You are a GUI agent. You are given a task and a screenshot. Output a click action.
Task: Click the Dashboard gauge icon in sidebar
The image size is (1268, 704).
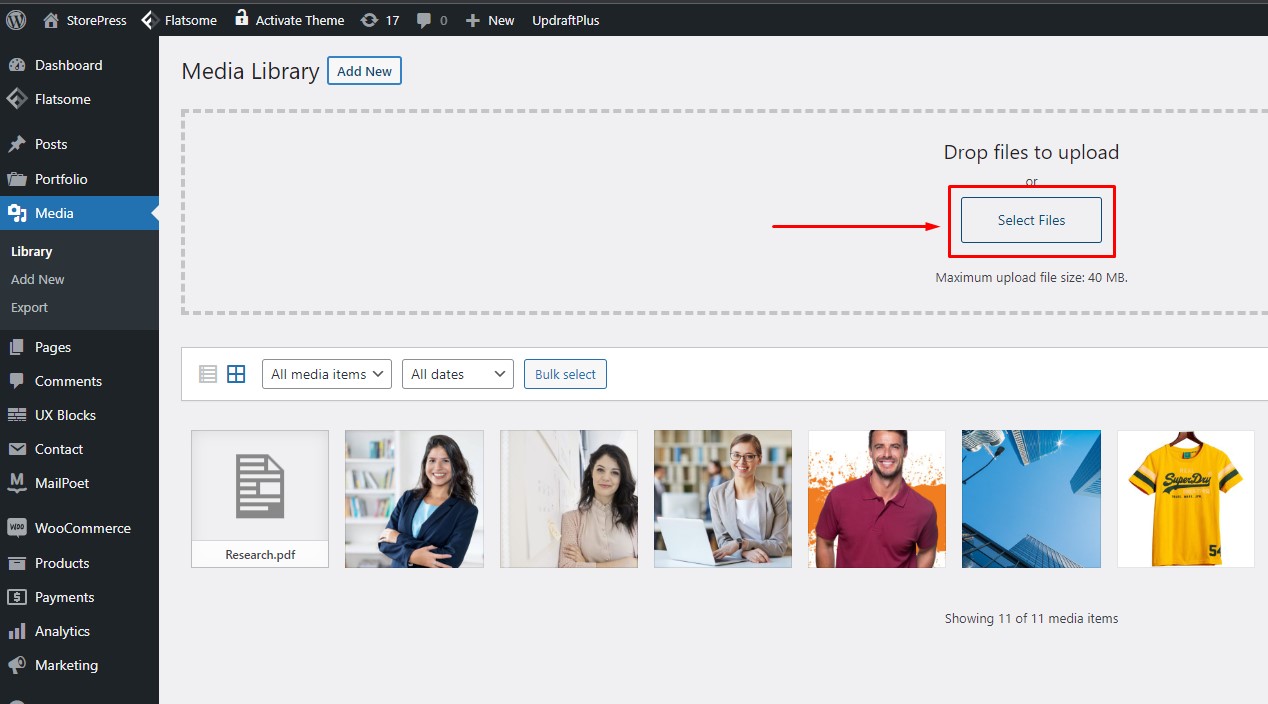(x=17, y=65)
